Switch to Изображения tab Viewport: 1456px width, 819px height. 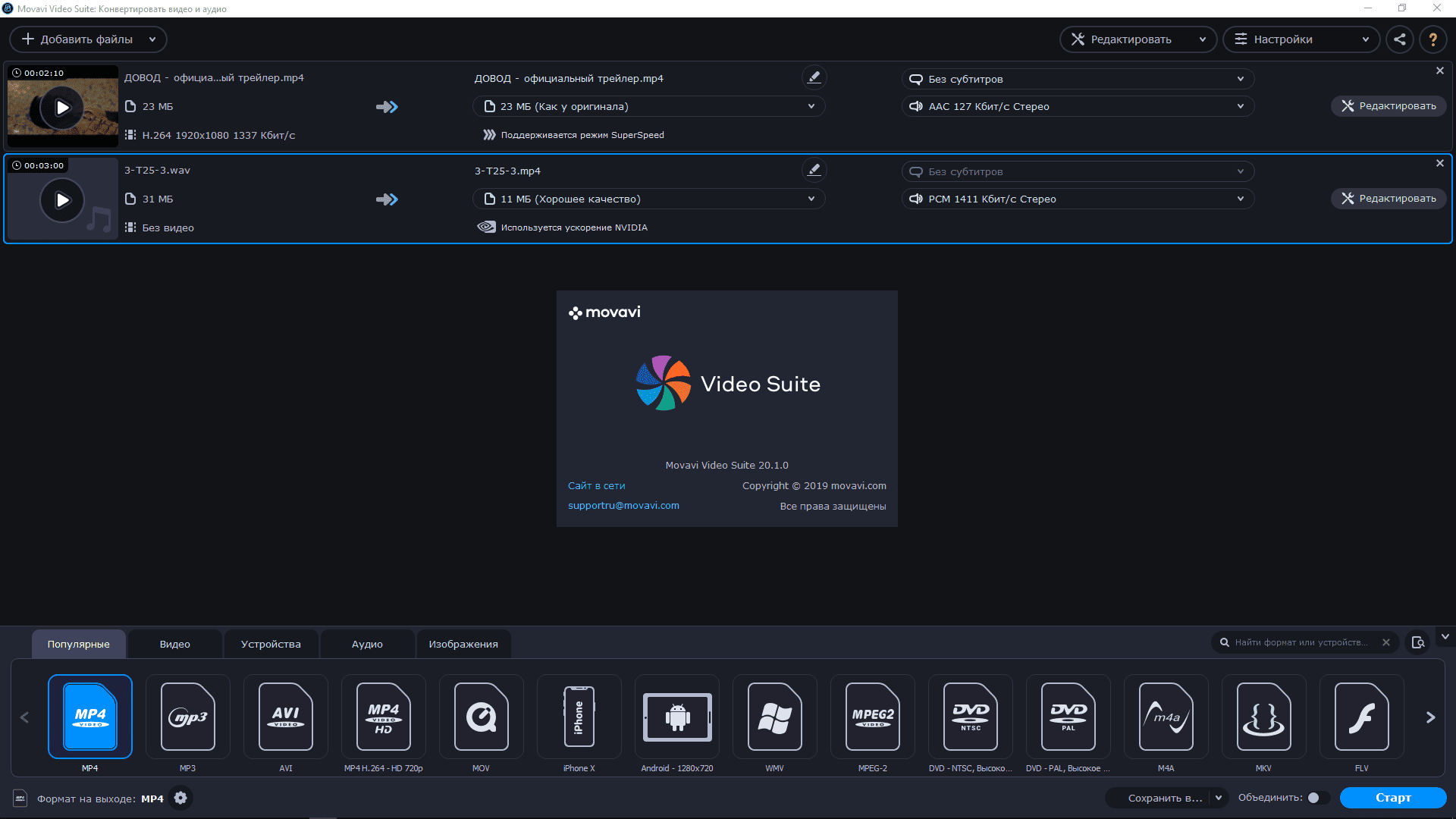pyautogui.click(x=463, y=644)
